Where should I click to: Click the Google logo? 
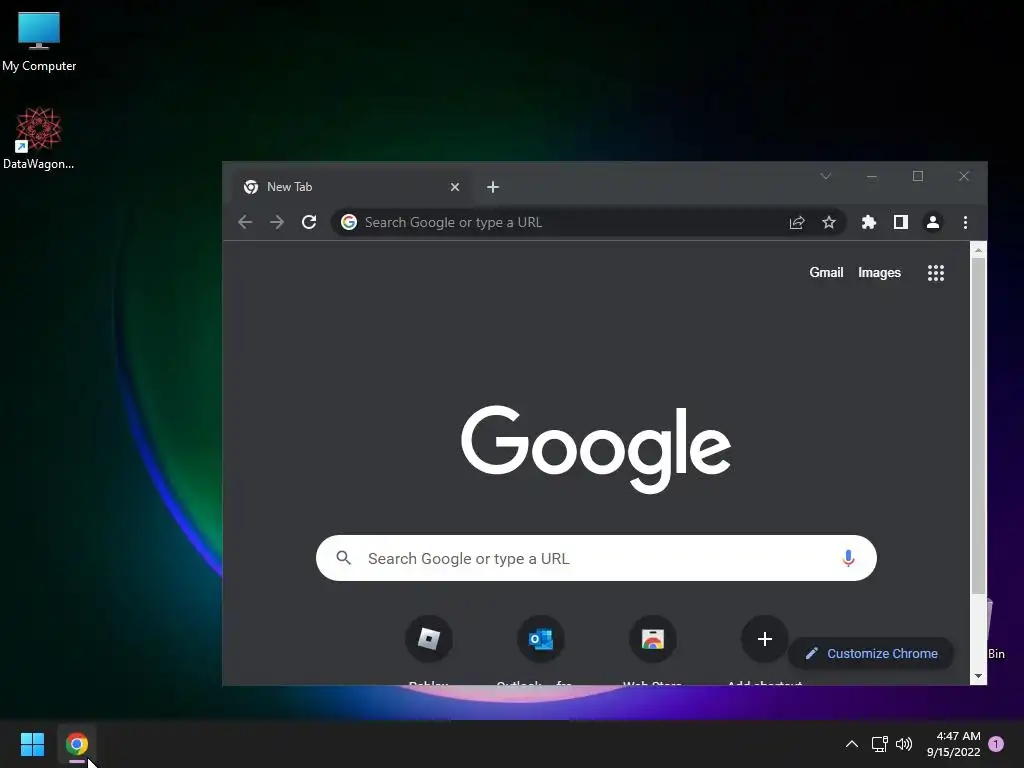pos(596,449)
